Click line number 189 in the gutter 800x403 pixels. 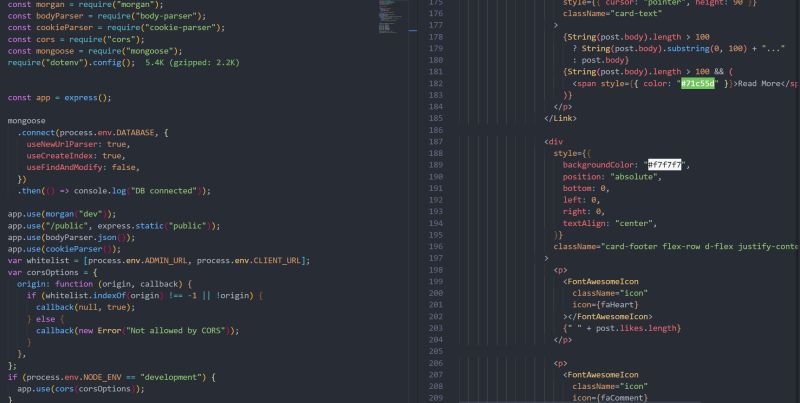pos(435,165)
